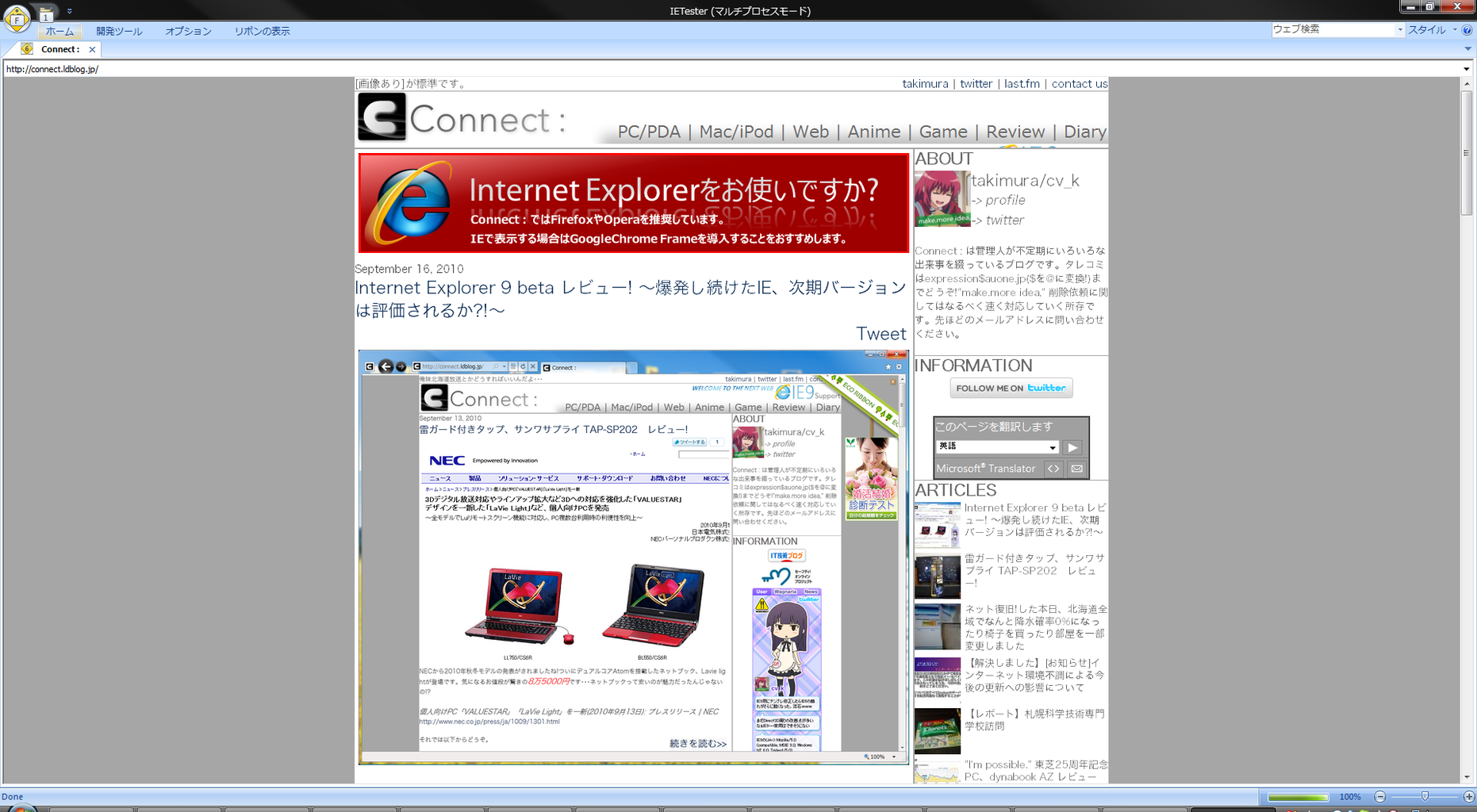
Task: Click the Tweet link
Action: click(880, 334)
